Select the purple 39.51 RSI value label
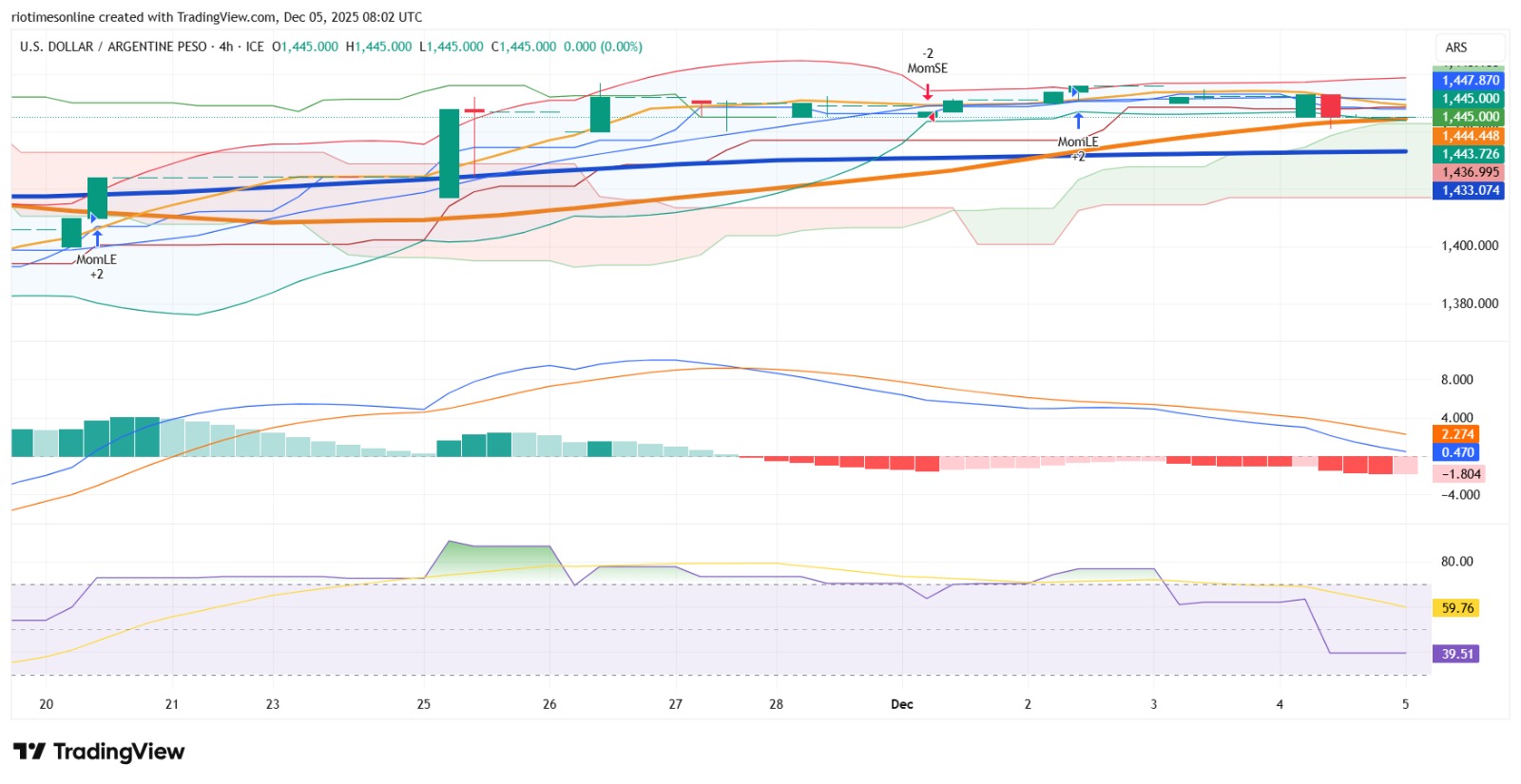1521x784 pixels. click(1456, 654)
